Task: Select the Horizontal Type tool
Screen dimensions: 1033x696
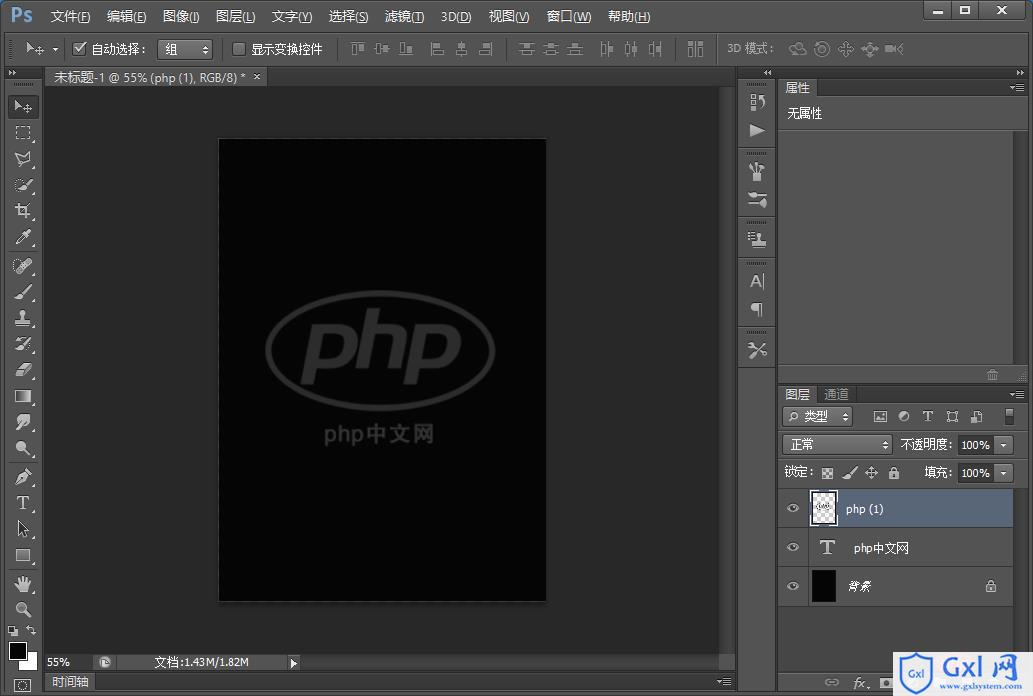Action: click(23, 503)
